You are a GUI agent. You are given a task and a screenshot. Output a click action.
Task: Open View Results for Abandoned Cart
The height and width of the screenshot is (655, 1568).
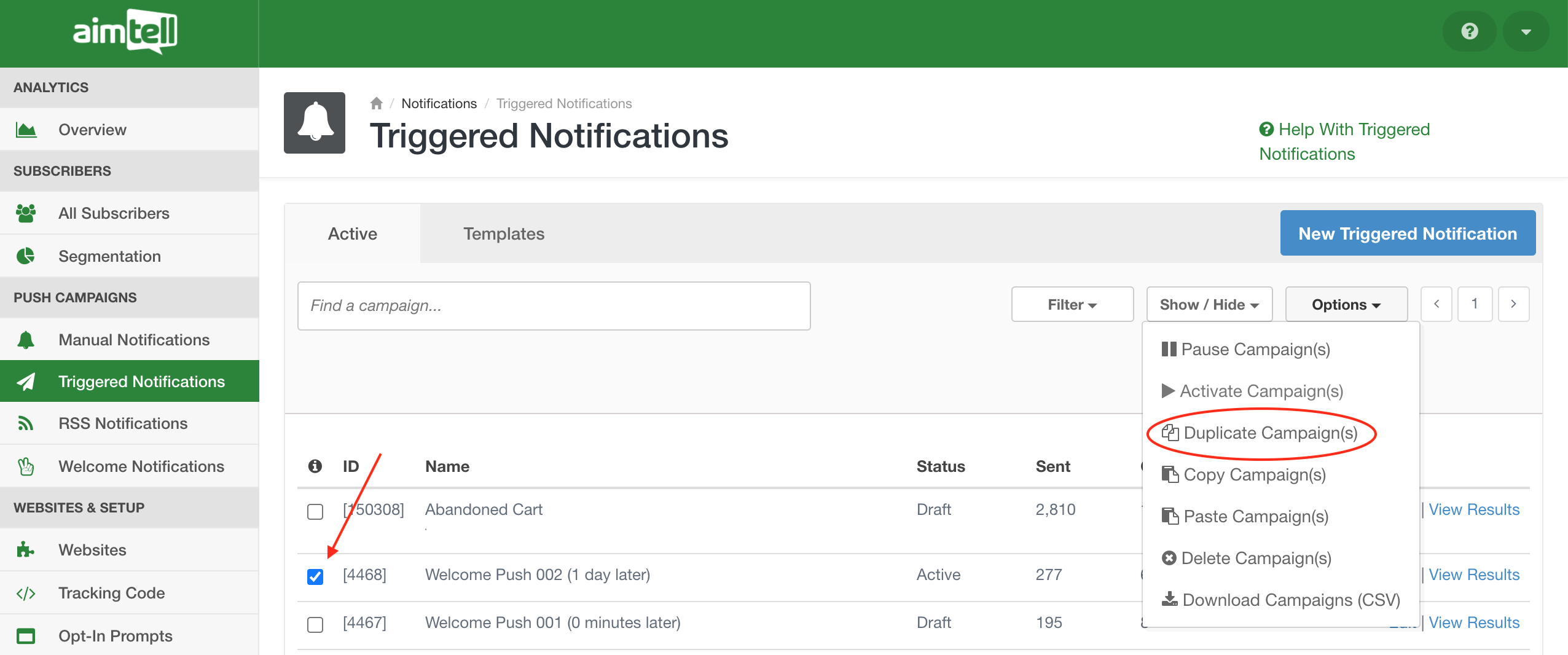[1474, 509]
